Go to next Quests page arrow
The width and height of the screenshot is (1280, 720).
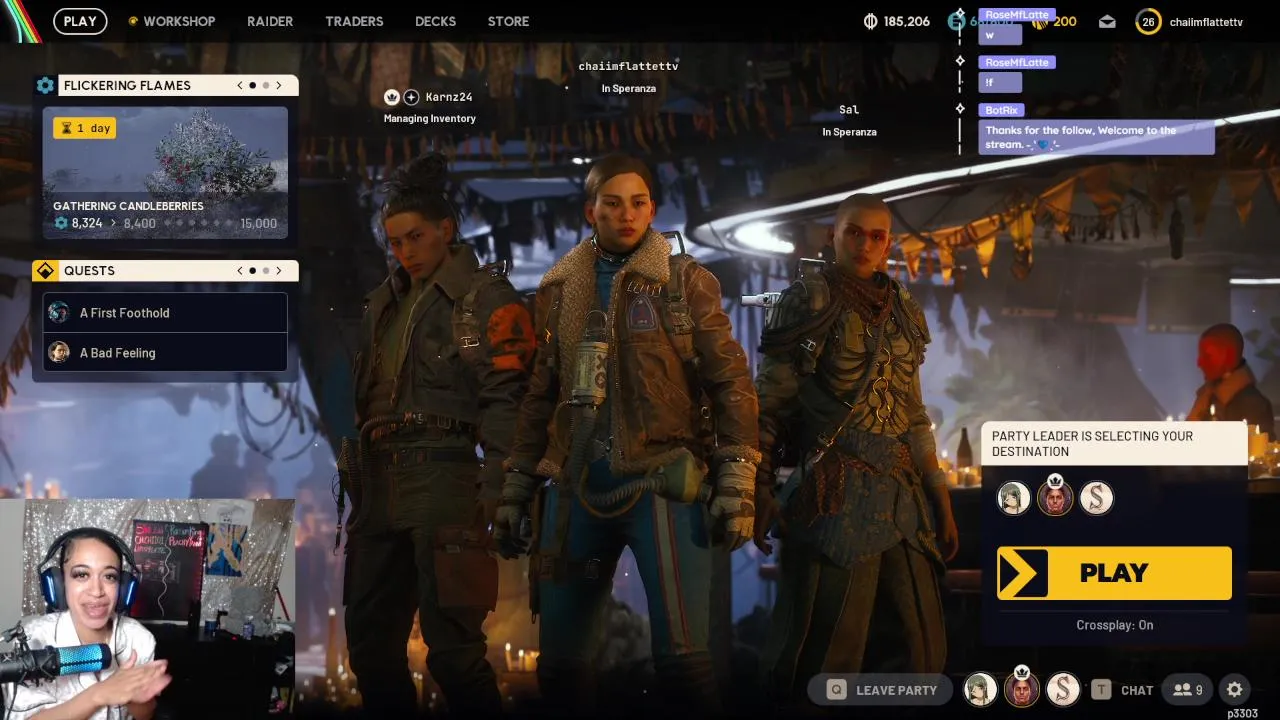click(x=279, y=271)
